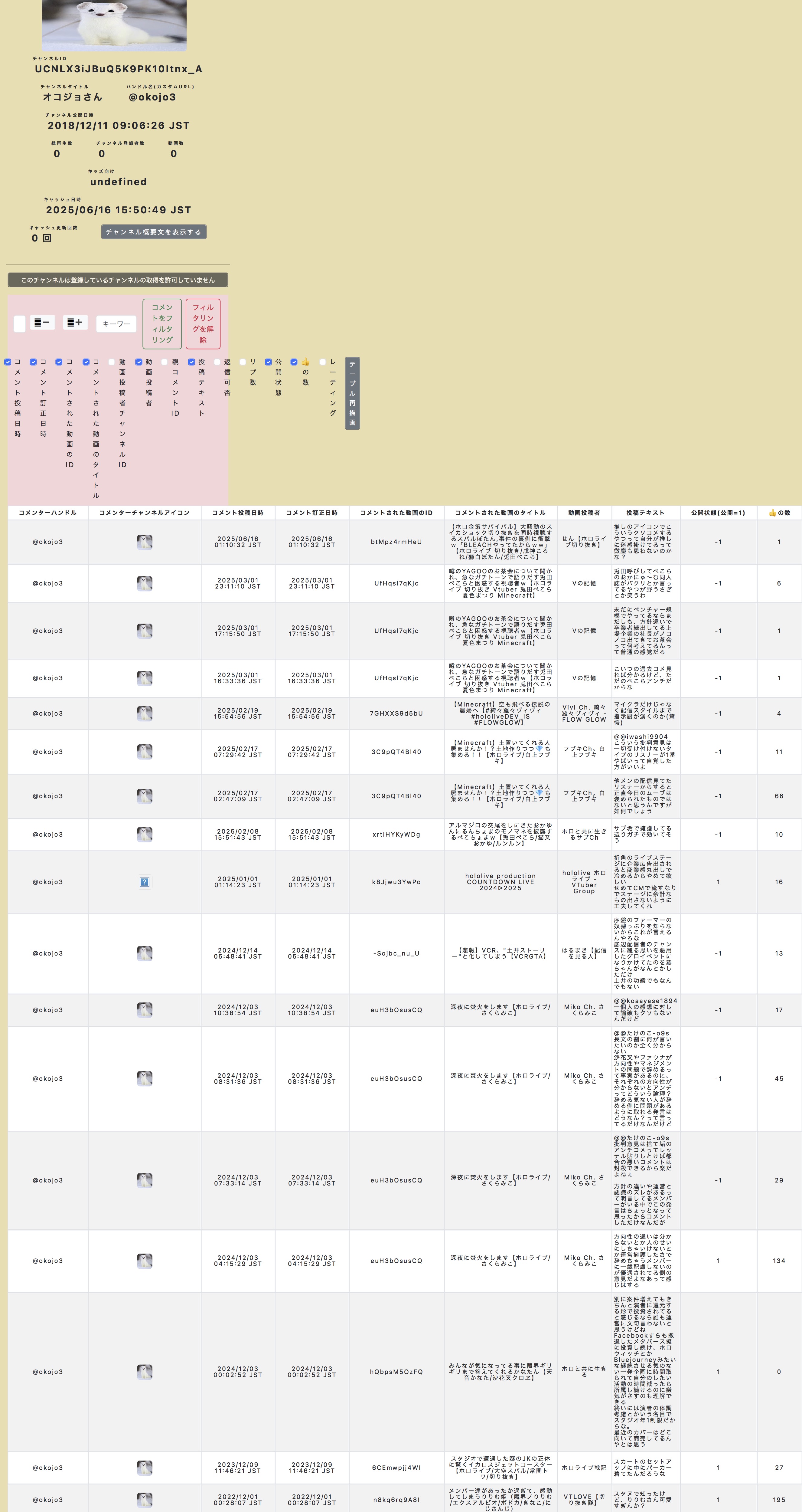Click チャンネル概要文を表示する button

coord(154,232)
